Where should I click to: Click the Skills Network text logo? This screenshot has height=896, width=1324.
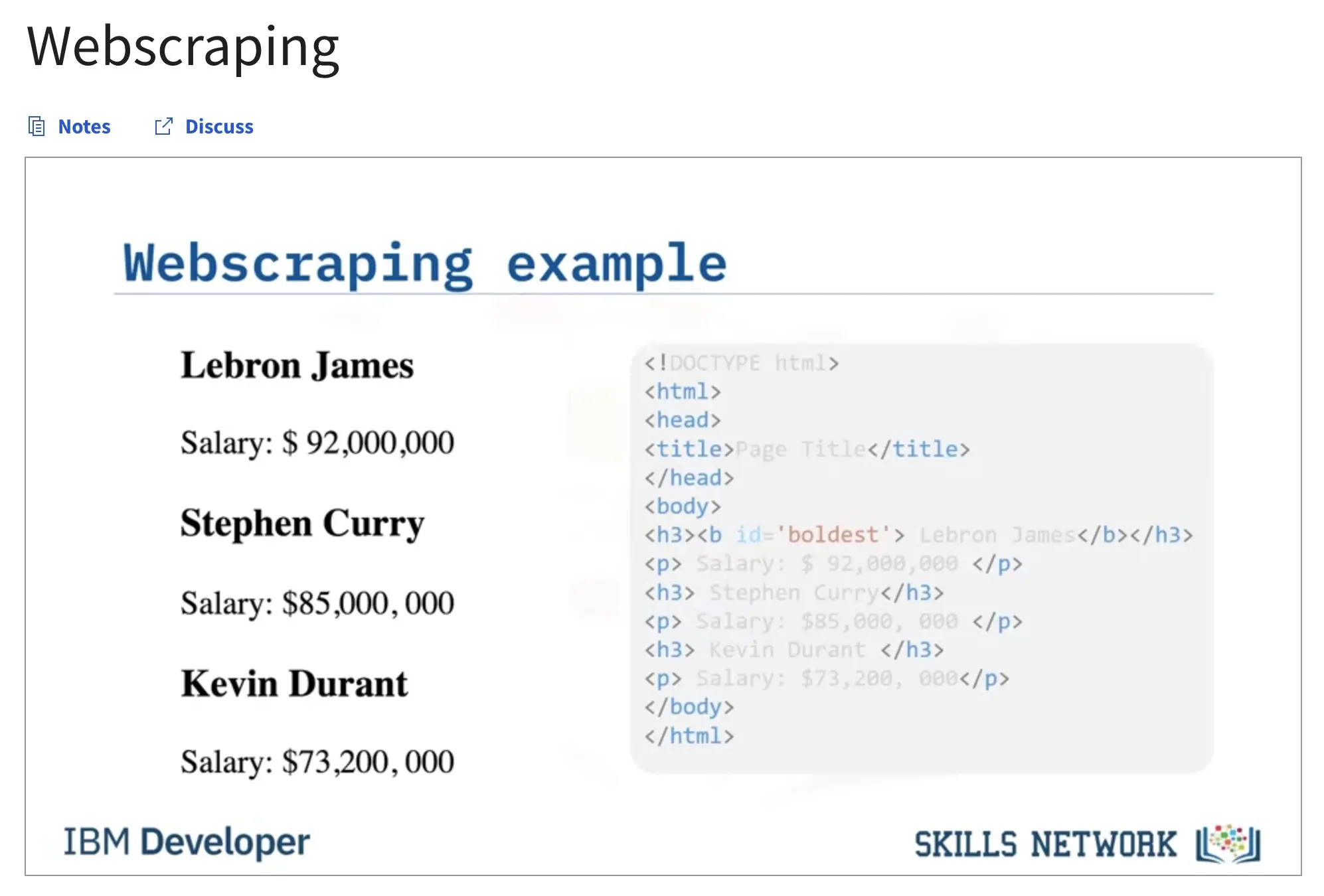(x=1044, y=844)
